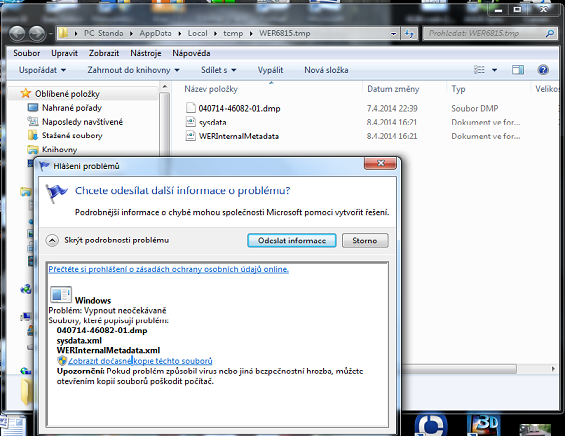Open the privacy statement link Přečtěte si prohlášení
565x436 pixels.
169,269
